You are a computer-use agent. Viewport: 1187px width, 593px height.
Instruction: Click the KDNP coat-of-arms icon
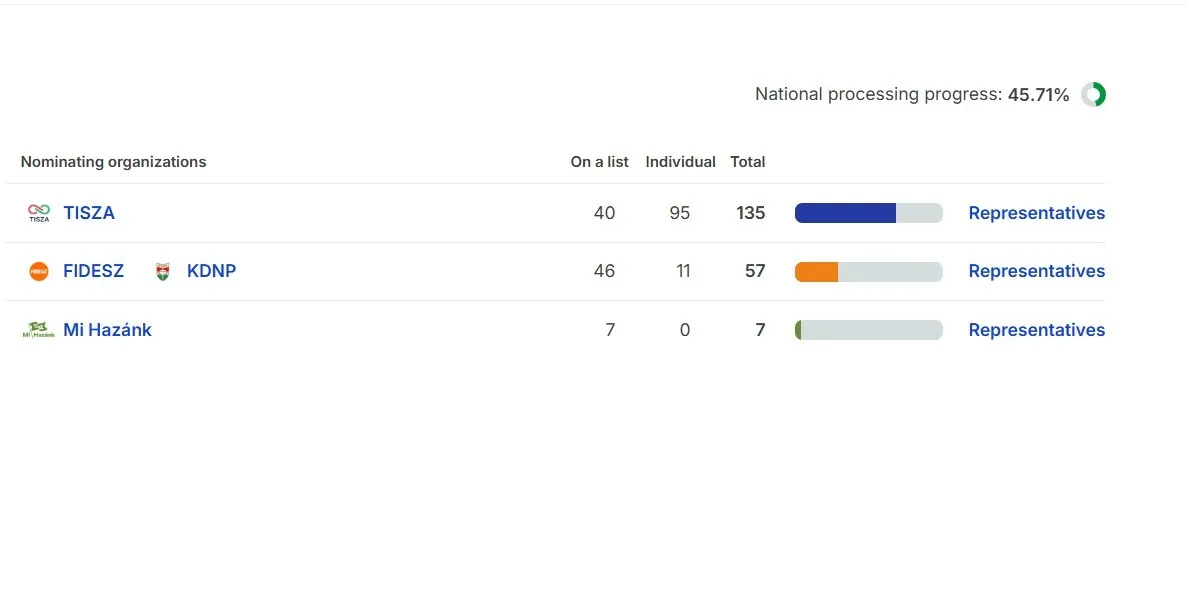(163, 271)
